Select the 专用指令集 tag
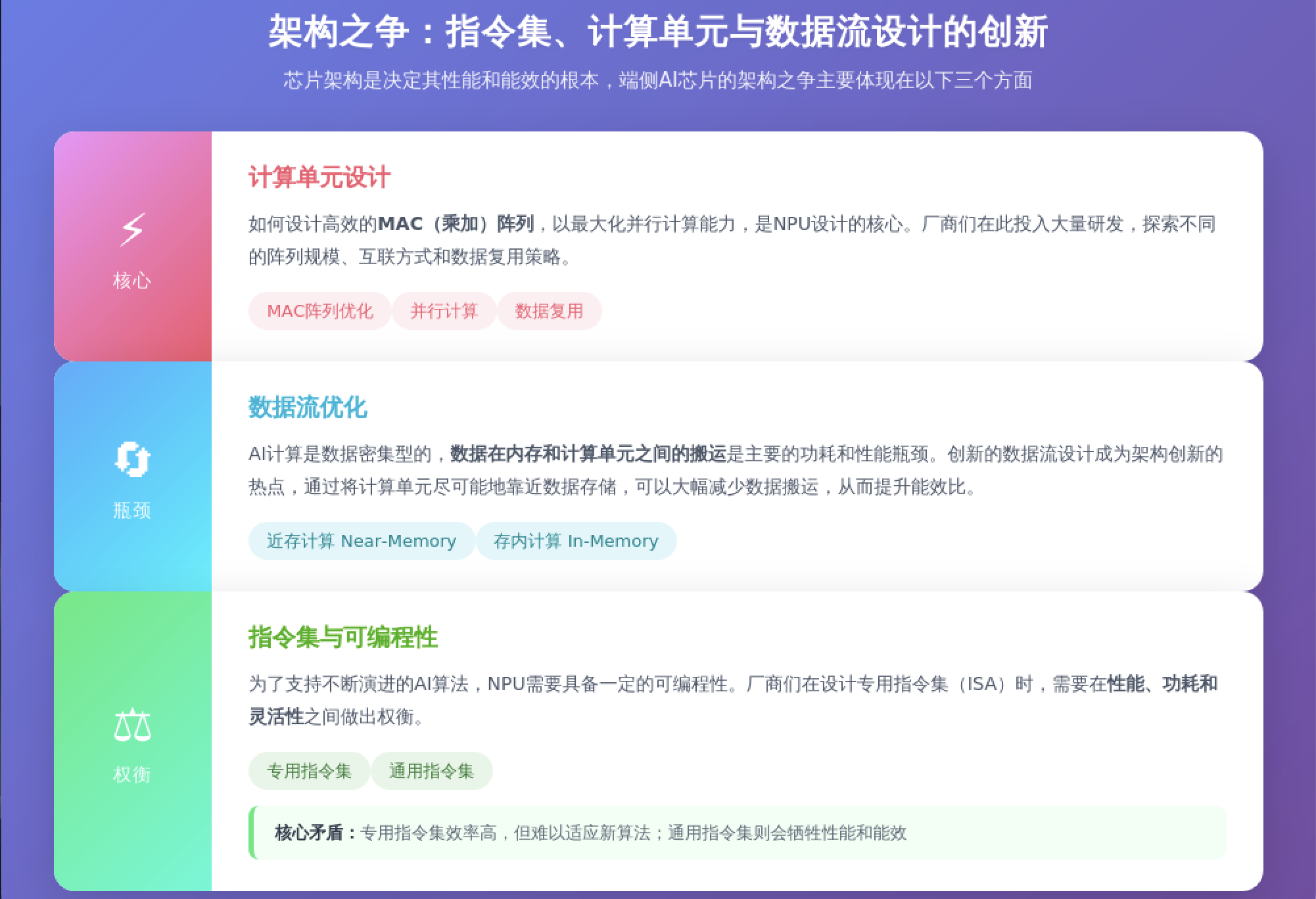This screenshot has height=899, width=1316. click(x=309, y=771)
